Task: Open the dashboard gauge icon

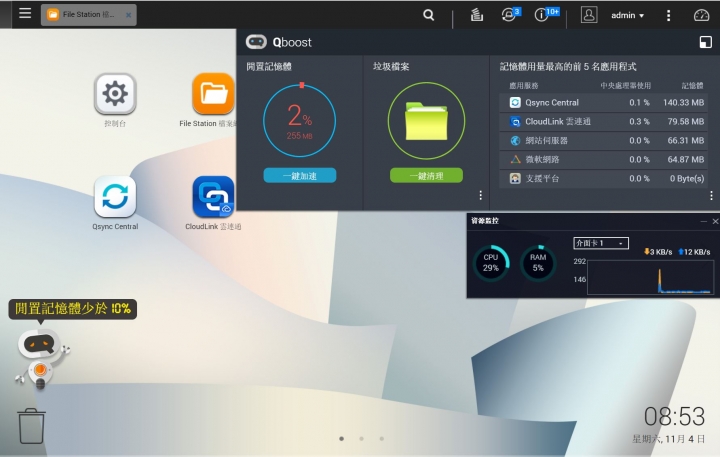Action: (x=701, y=15)
